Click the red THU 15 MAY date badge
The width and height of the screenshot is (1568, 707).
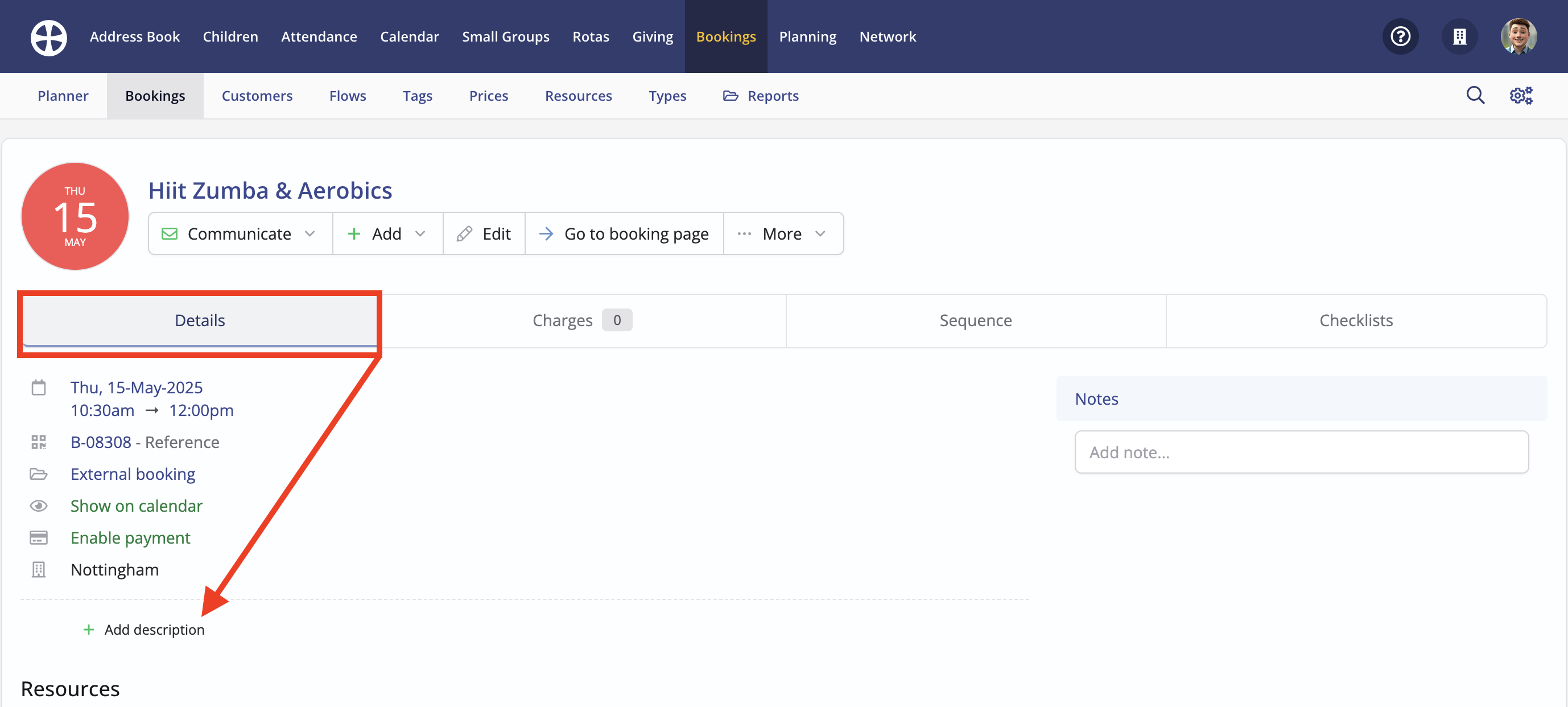(75, 216)
